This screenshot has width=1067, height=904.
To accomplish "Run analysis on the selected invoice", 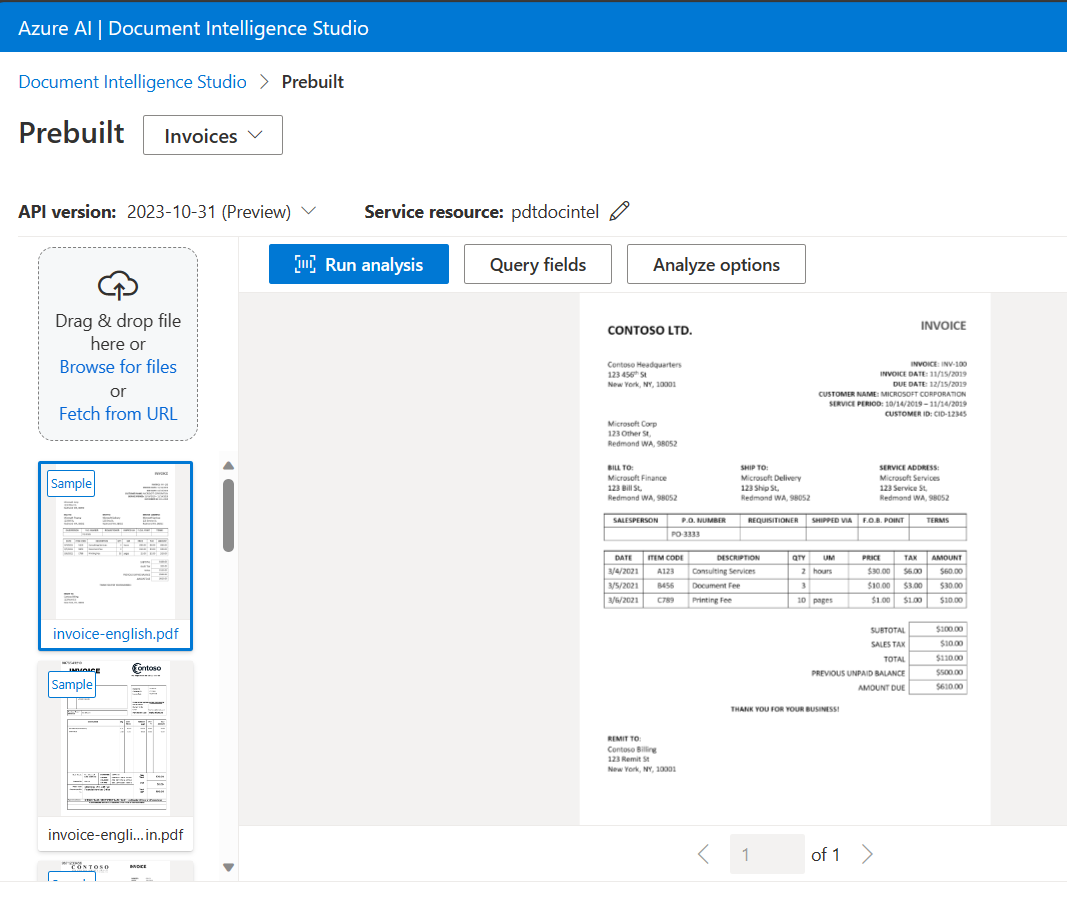I will [x=358, y=264].
